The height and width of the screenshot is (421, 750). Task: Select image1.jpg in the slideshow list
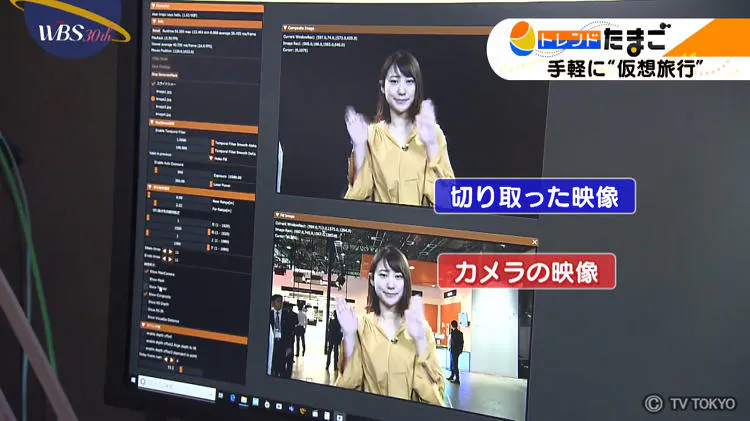tap(164, 91)
